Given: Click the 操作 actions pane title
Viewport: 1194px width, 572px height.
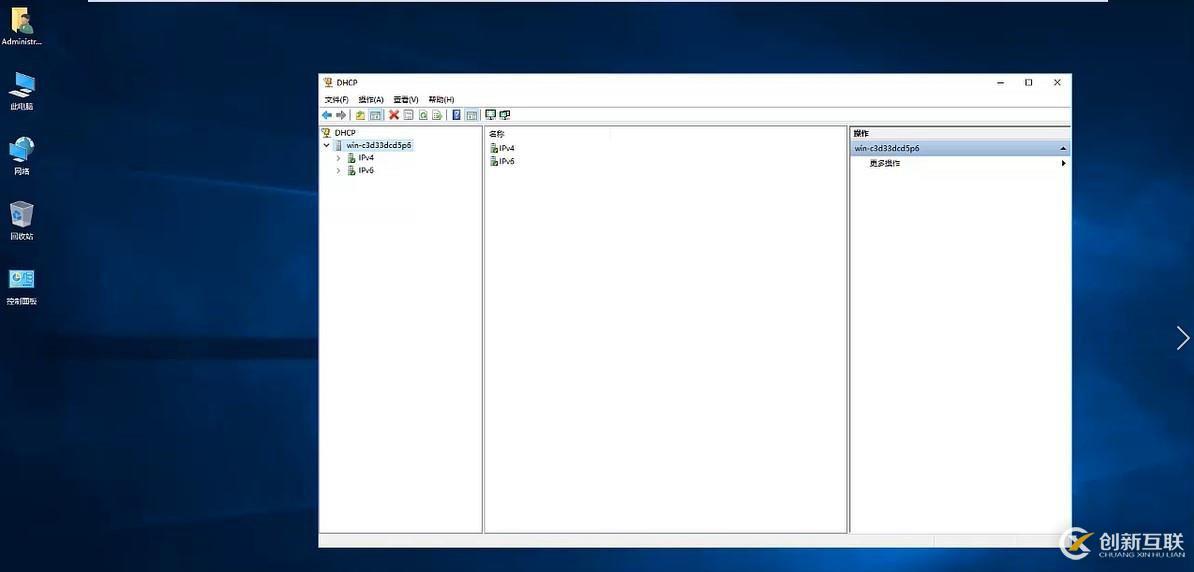Looking at the screenshot, I should pos(861,133).
